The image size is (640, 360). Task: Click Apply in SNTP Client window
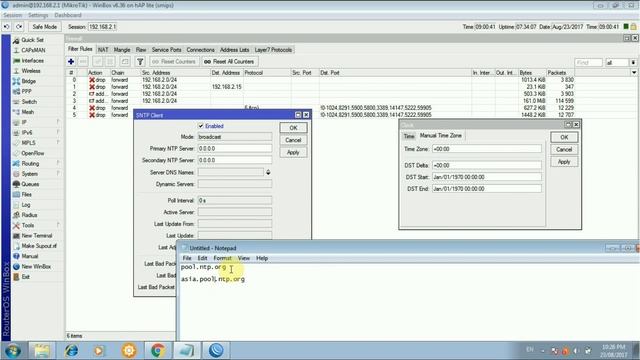click(293, 152)
